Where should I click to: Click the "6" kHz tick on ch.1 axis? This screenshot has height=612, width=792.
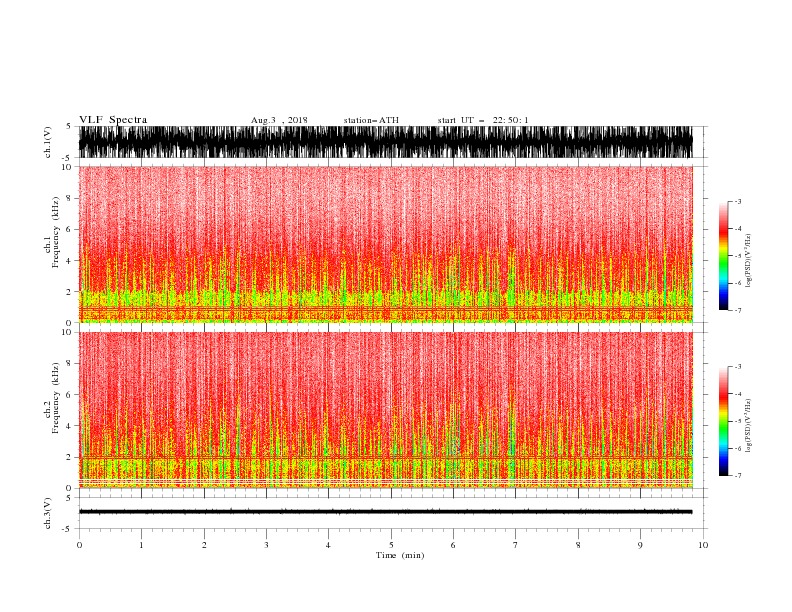click(69, 229)
